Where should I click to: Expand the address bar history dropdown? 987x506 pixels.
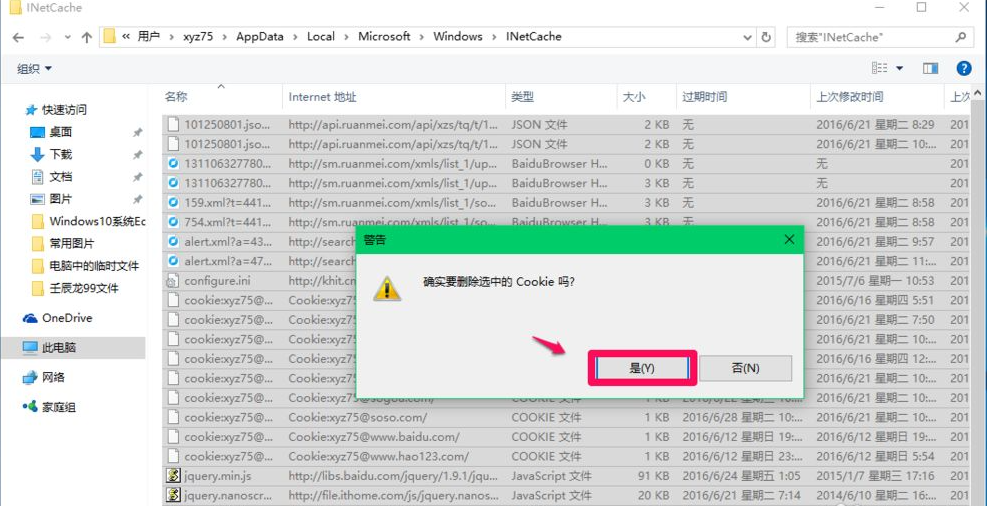pyautogui.click(x=748, y=37)
